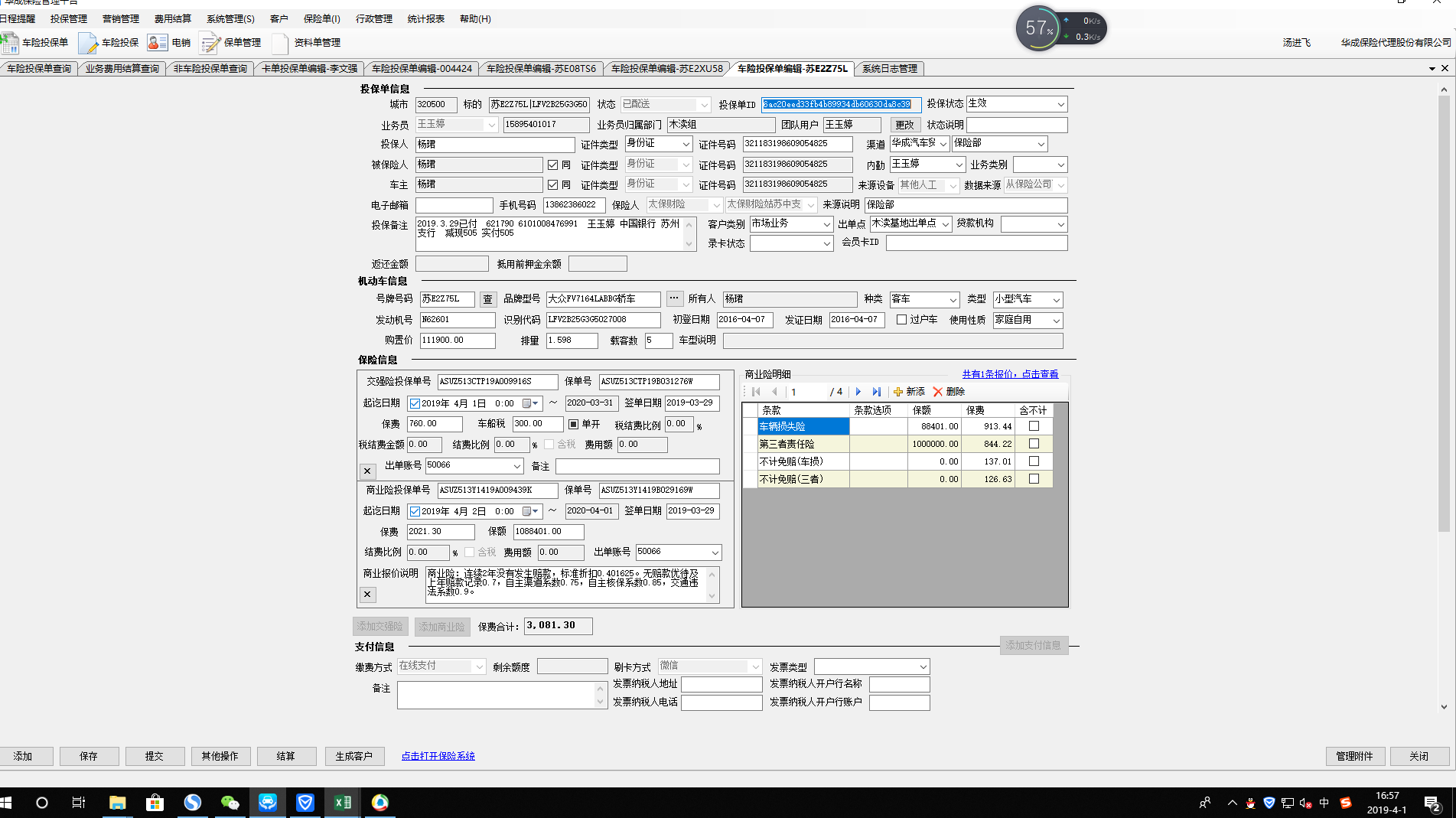Open the 费用结算 menu
This screenshot has height=818, width=1456.
coord(172,18)
